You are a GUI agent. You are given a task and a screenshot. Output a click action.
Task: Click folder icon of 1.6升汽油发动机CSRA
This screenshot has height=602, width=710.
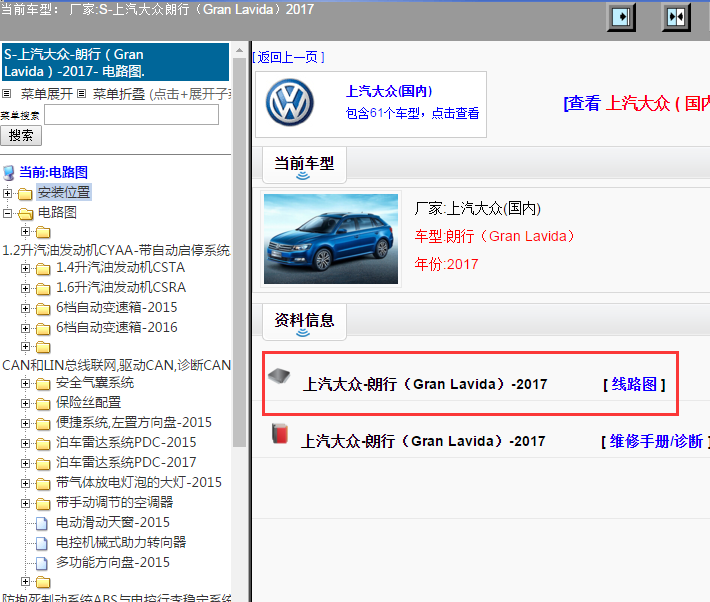(43, 289)
